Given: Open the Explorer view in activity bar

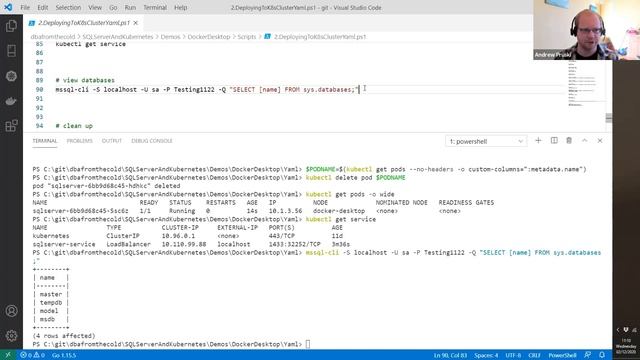Looking at the screenshot, I should click(x=11, y=26).
